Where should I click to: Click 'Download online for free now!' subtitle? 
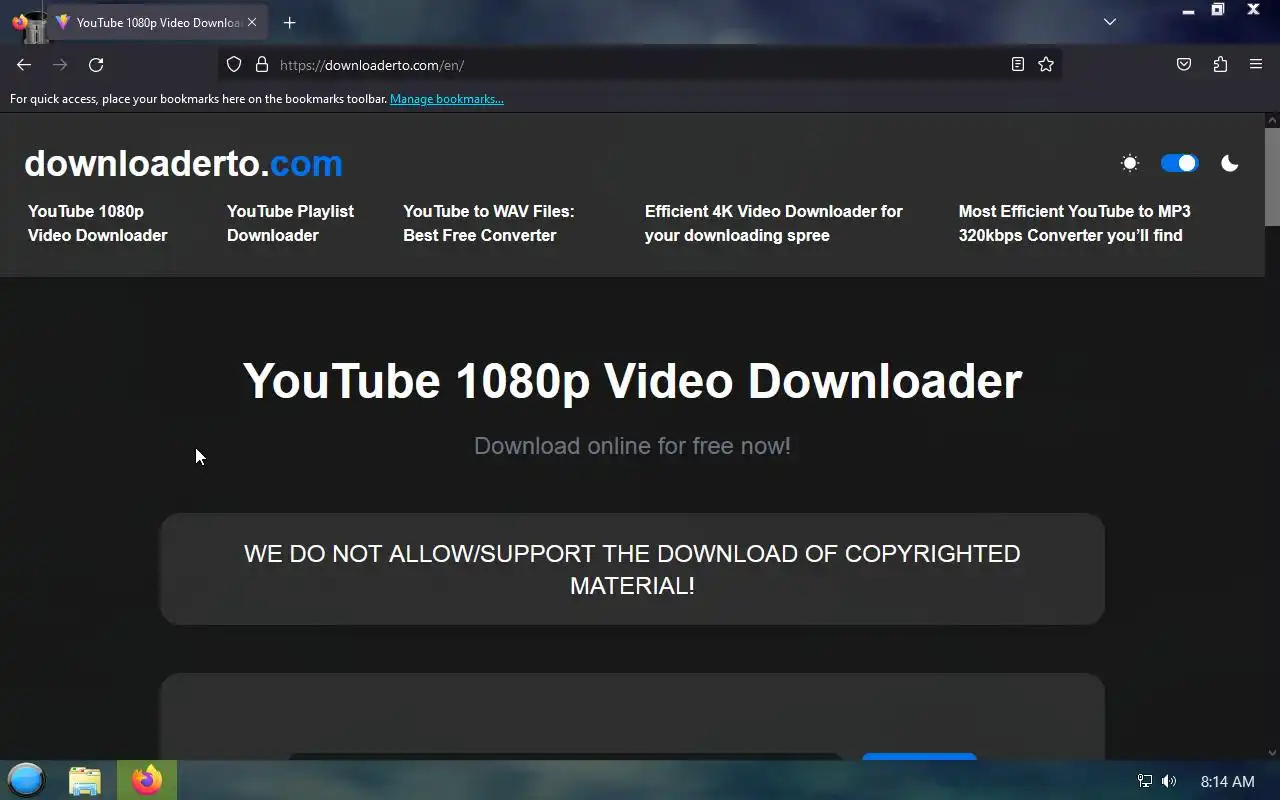coord(632,446)
